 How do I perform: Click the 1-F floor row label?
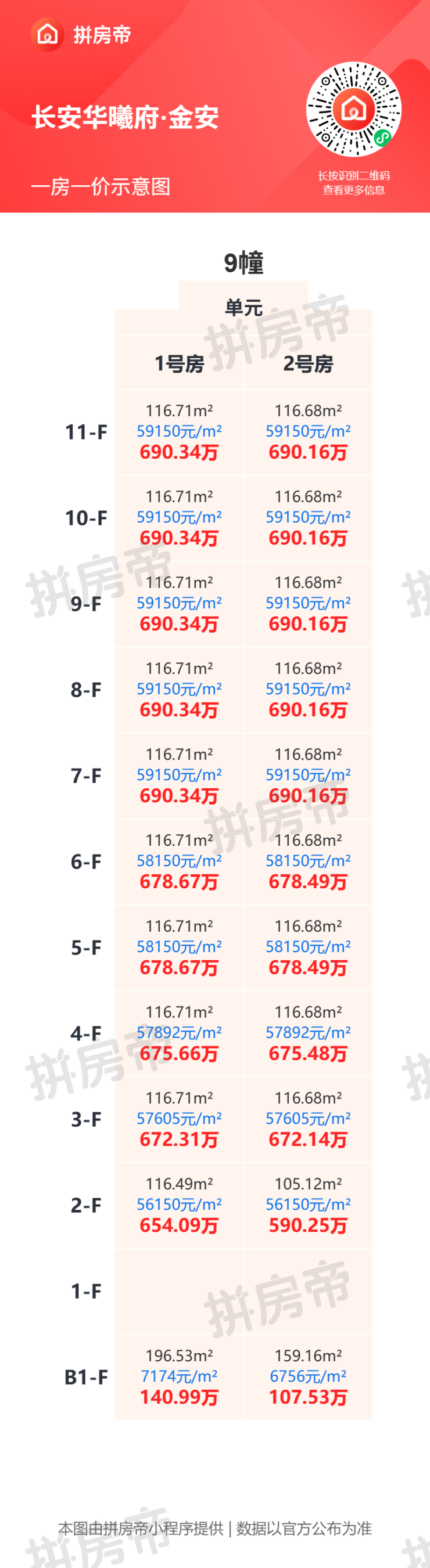(x=86, y=1291)
